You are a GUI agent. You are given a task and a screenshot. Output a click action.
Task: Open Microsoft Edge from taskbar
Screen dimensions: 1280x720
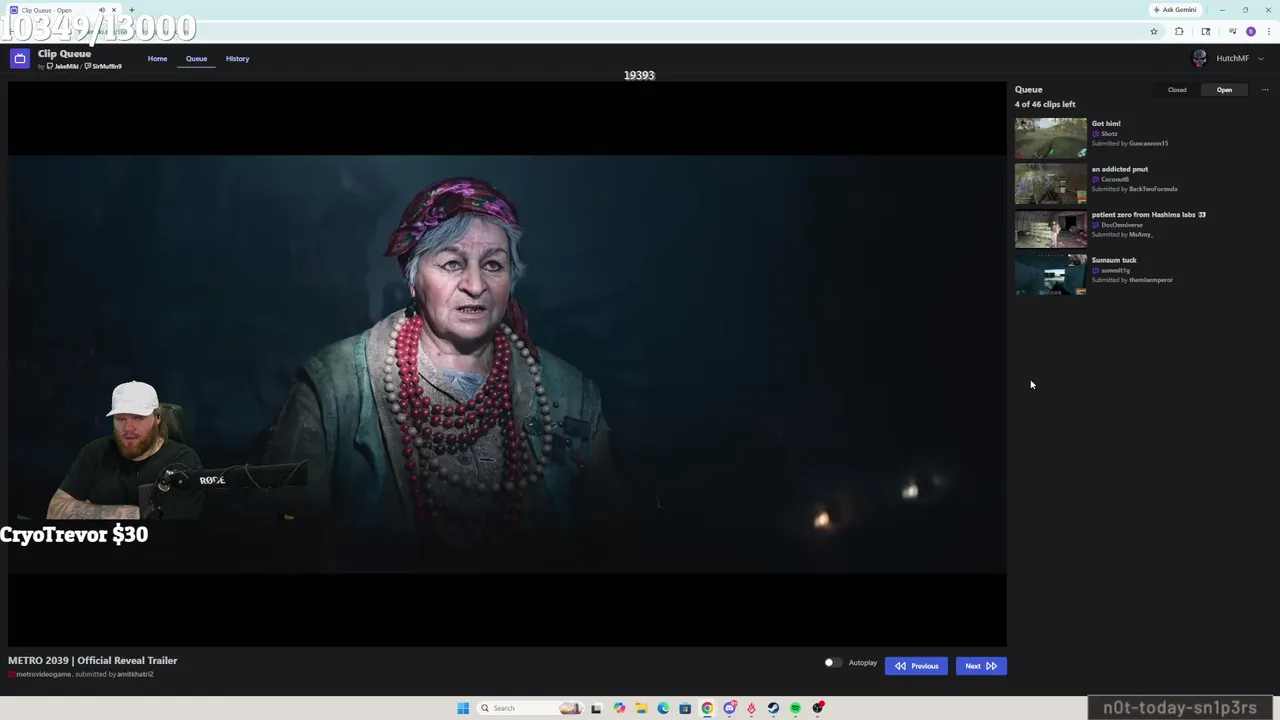[663, 708]
